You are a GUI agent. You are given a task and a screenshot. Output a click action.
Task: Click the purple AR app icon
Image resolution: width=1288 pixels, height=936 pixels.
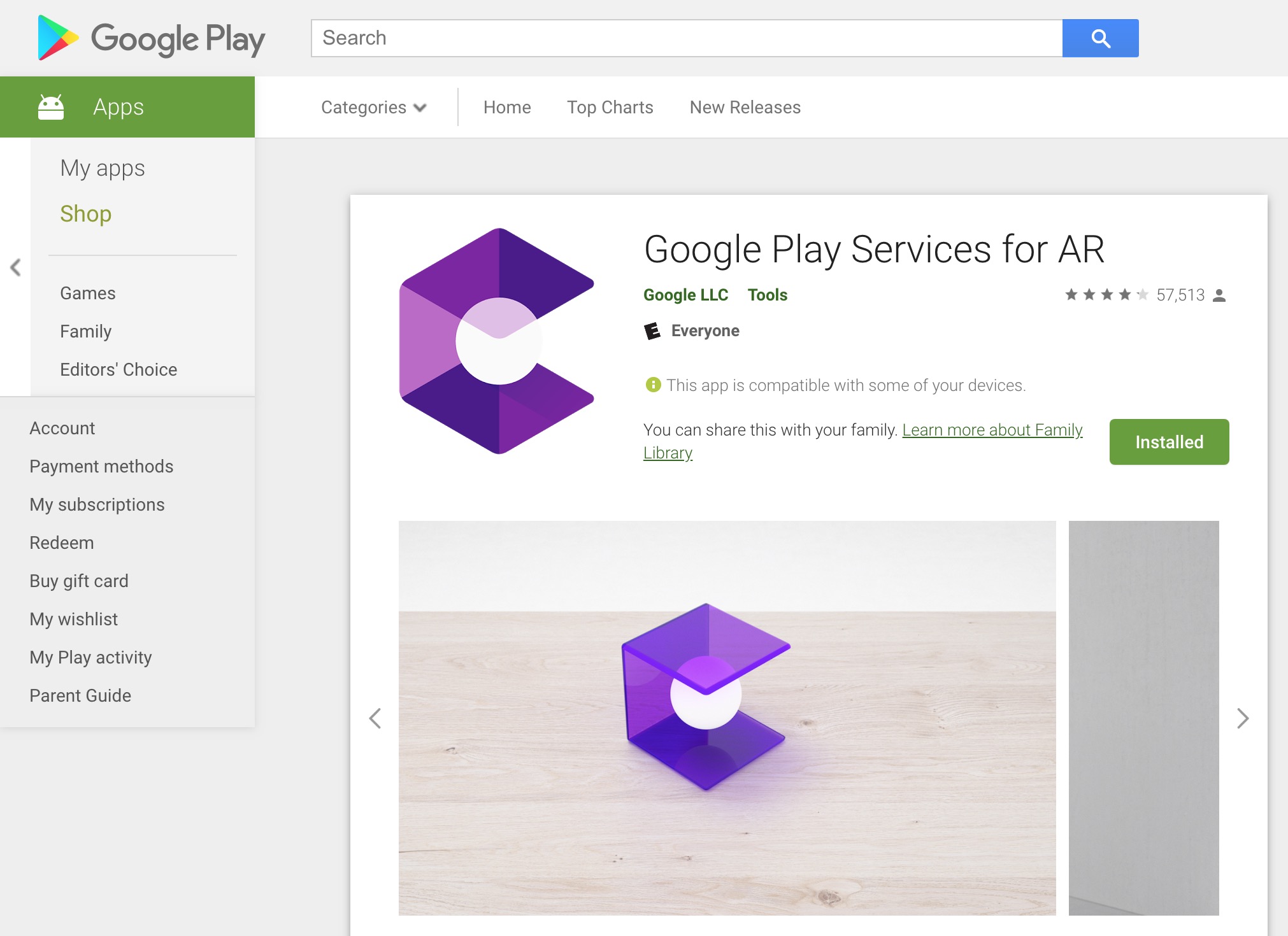497,341
